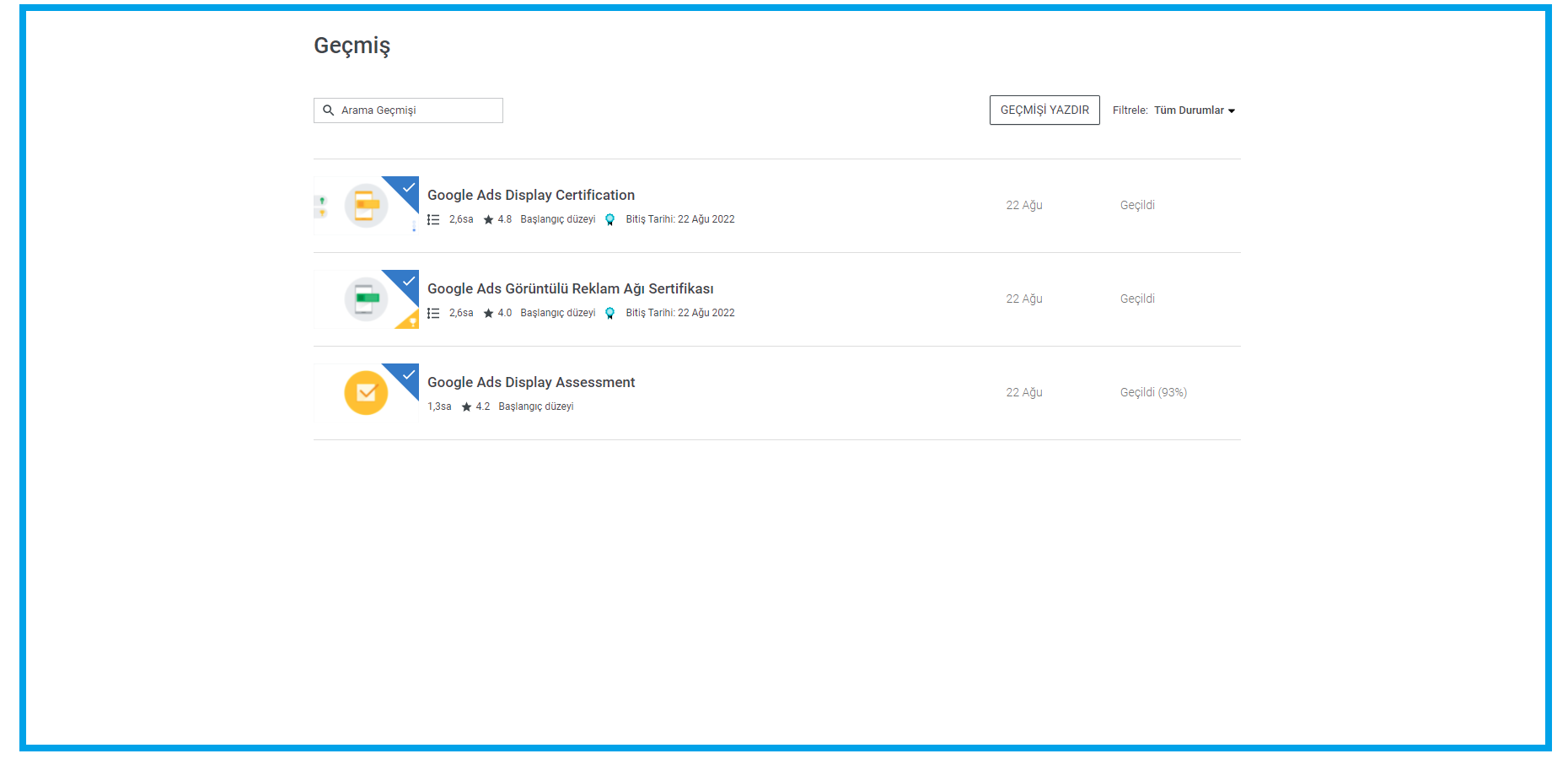This screenshot has width=1568, height=759.
Task: Click the search magnifier icon
Action: tap(329, 110)
